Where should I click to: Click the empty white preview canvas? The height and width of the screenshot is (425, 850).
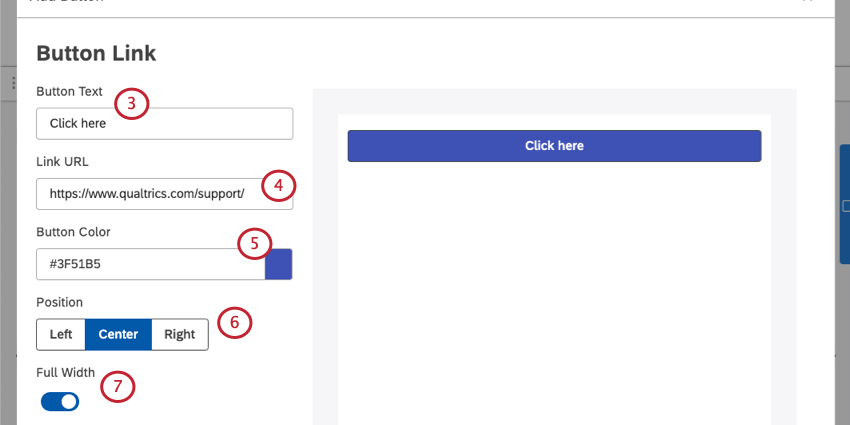click(554, 293)
